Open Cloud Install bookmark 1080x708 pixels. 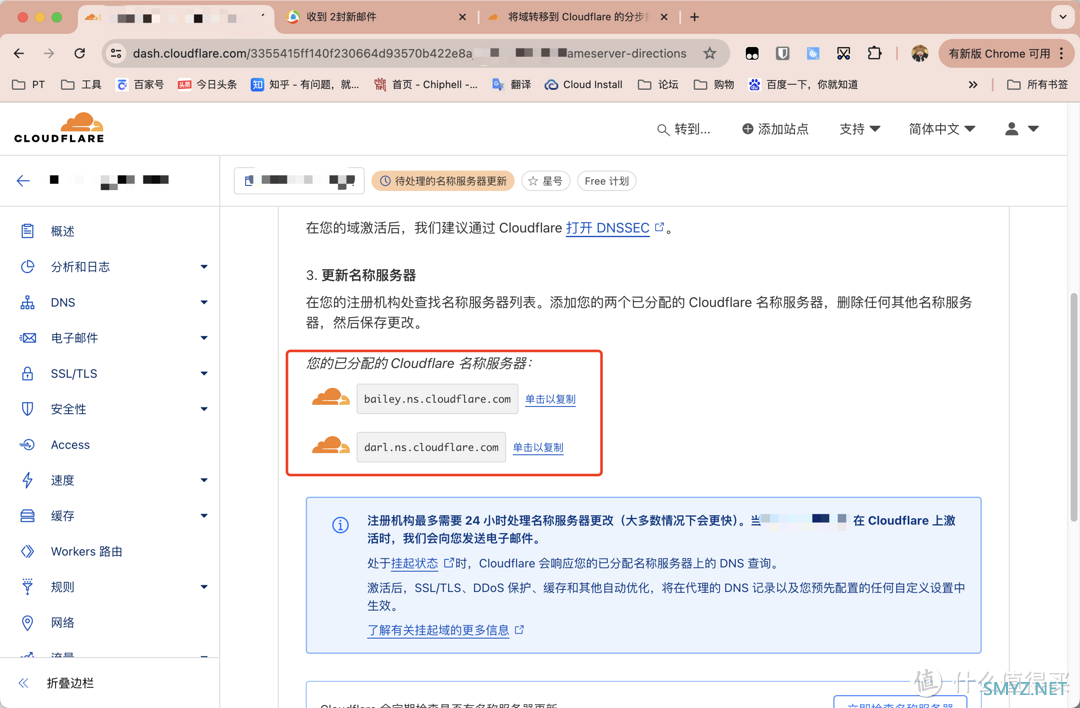(583, 85)
